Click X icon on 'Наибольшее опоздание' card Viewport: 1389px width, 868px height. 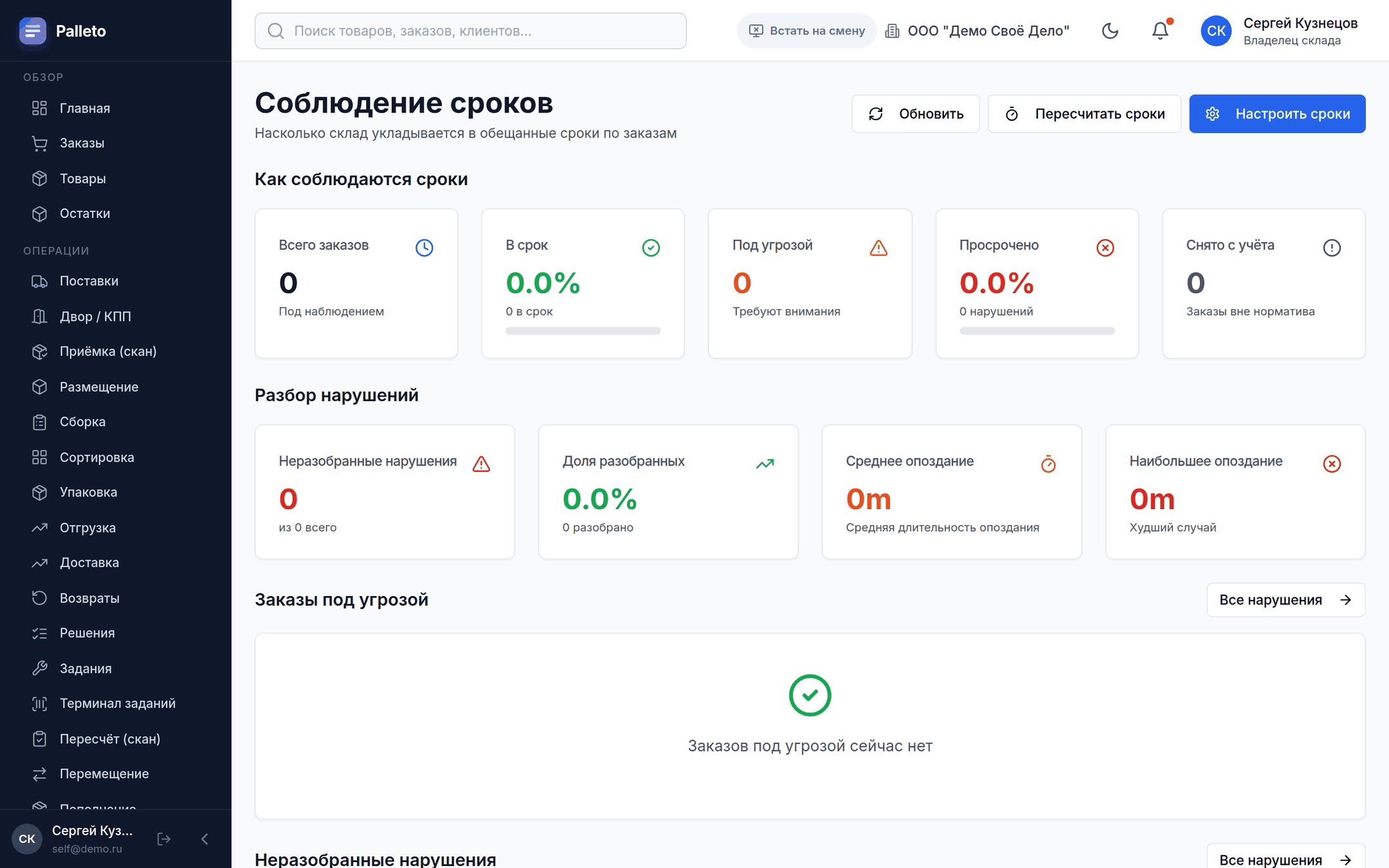[x=1332, y=464]
